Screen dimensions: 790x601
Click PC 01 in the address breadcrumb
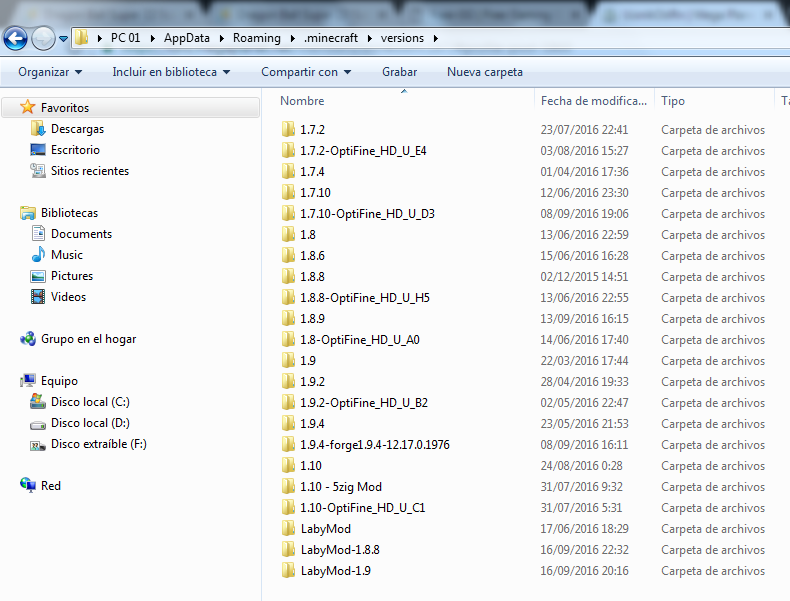click(125, 38)
